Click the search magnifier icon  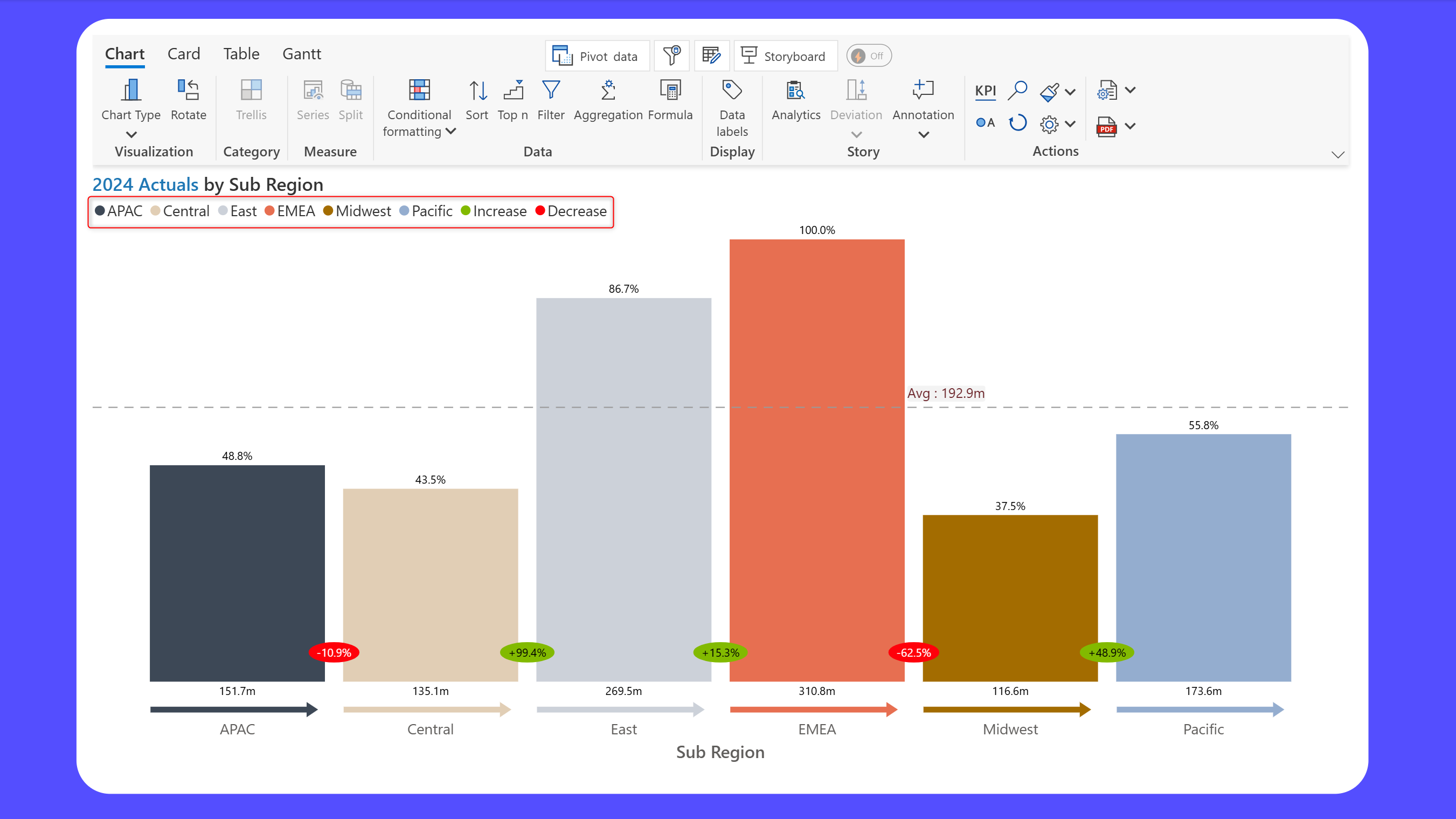coord(1017,91)
